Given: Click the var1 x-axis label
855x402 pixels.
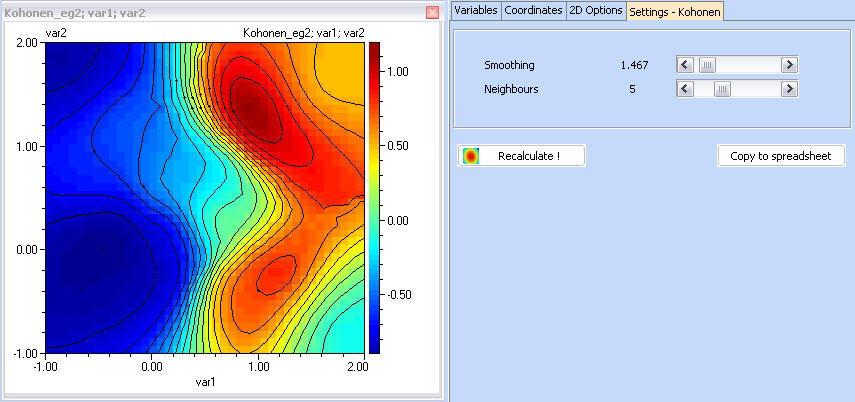Looking at the screenshot, I should pyautogui.click(x=204, y=381).
